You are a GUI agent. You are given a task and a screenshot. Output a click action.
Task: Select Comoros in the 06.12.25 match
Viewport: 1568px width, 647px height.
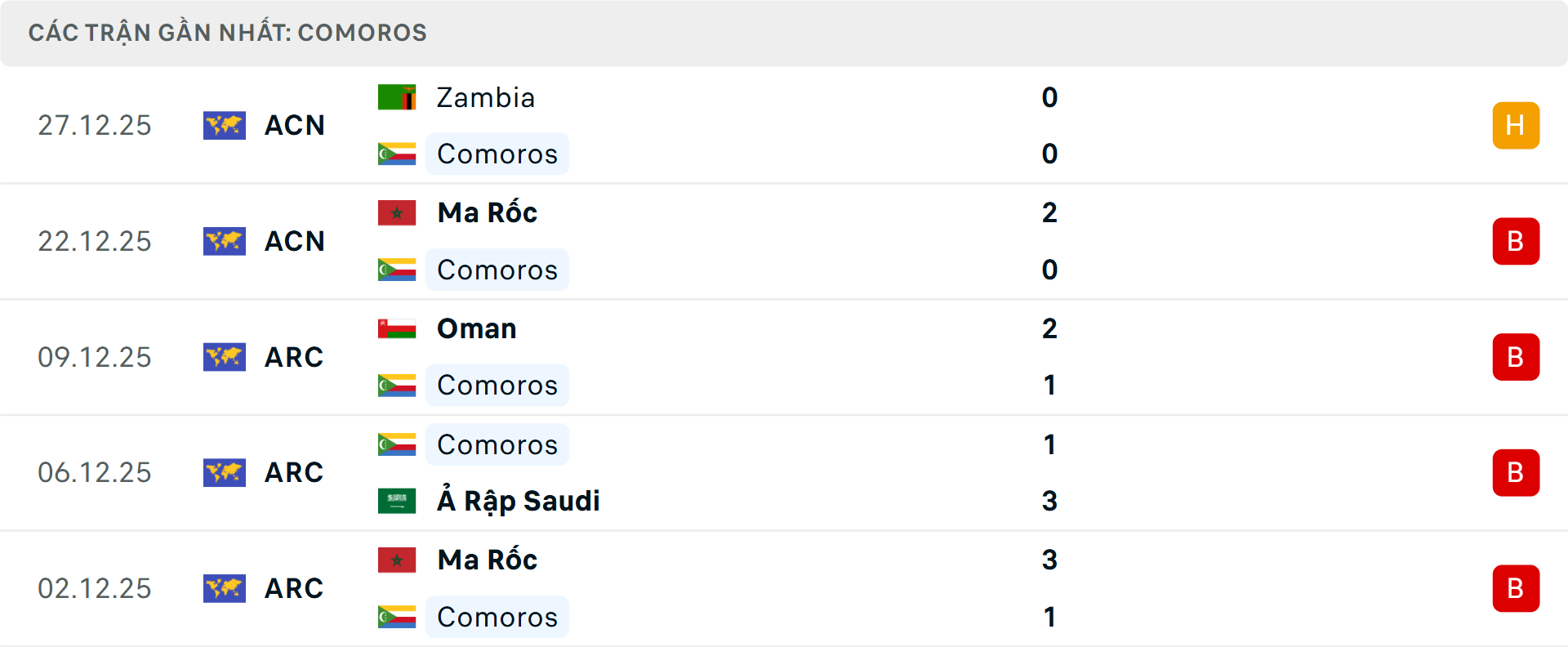click(497, 444)
